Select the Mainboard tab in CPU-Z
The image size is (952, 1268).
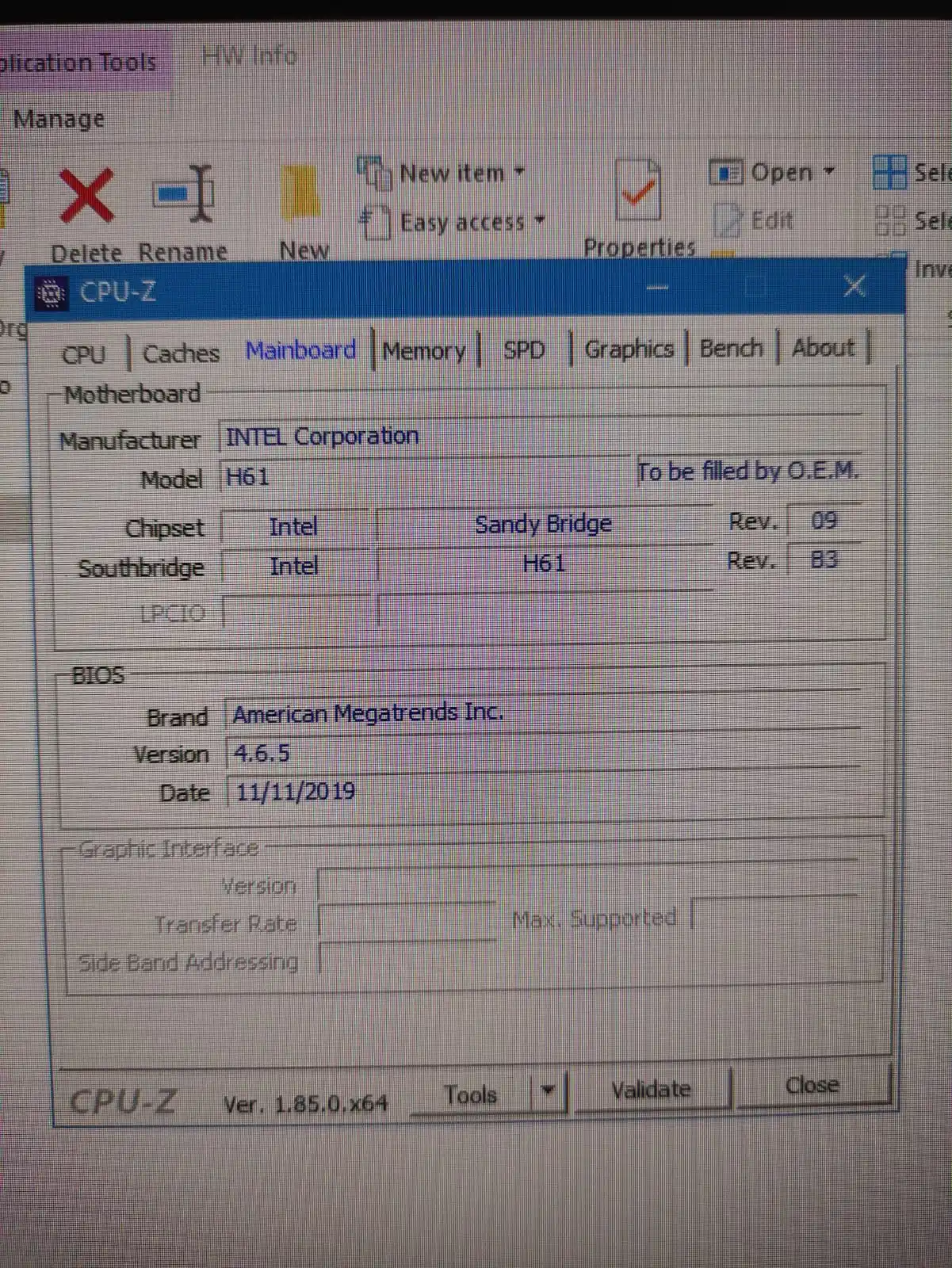301,349
